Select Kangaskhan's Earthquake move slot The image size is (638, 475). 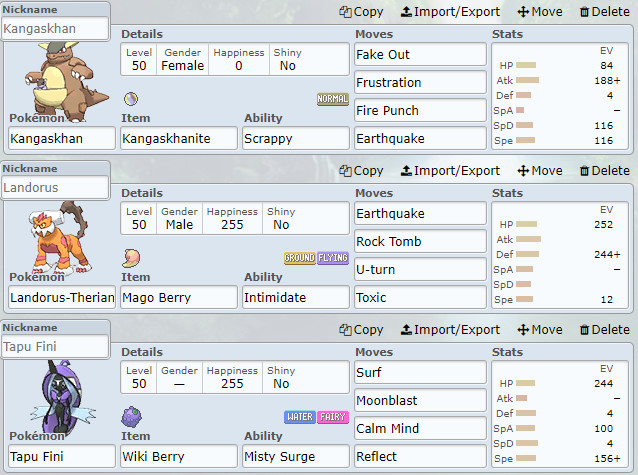click(420, 138)
